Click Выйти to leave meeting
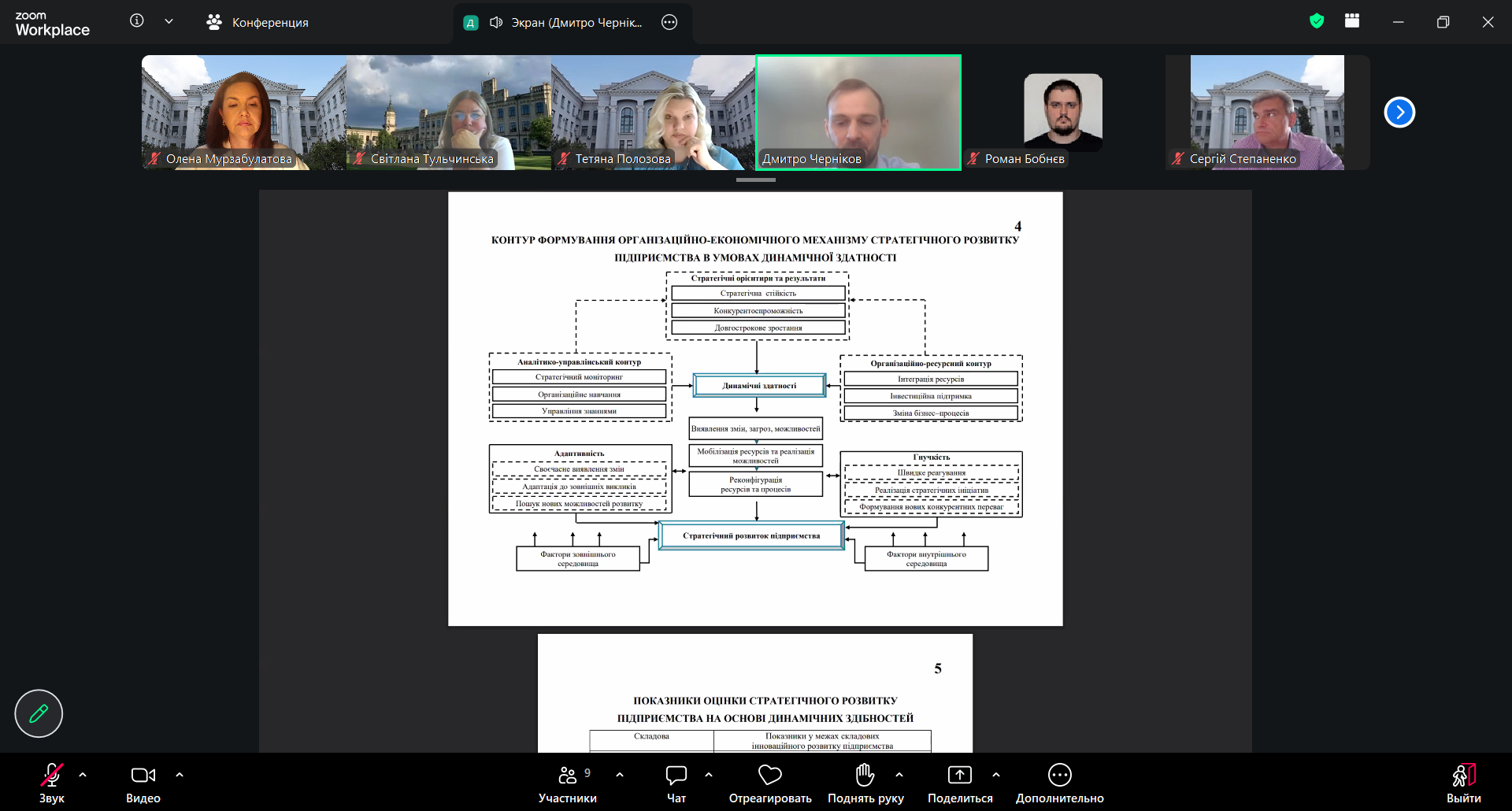The width and height of the screenshot is (1512, 811). (1464, 783)
